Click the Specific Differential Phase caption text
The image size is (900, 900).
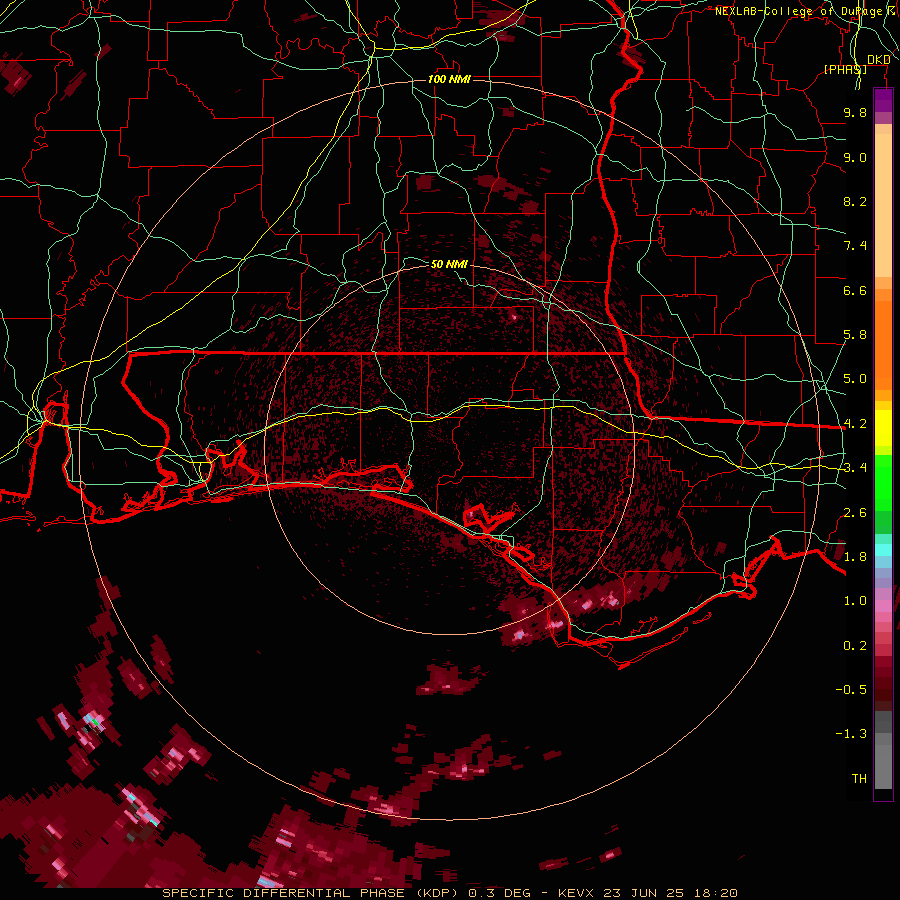pos(449,893)
